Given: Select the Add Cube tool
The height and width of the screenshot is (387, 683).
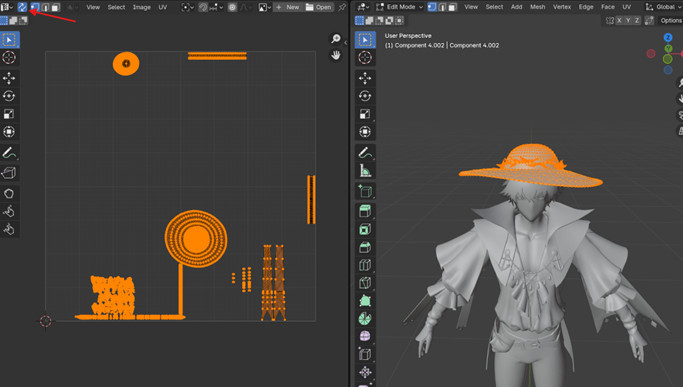Looking at the screenshot, I should [x=365, y=191].
